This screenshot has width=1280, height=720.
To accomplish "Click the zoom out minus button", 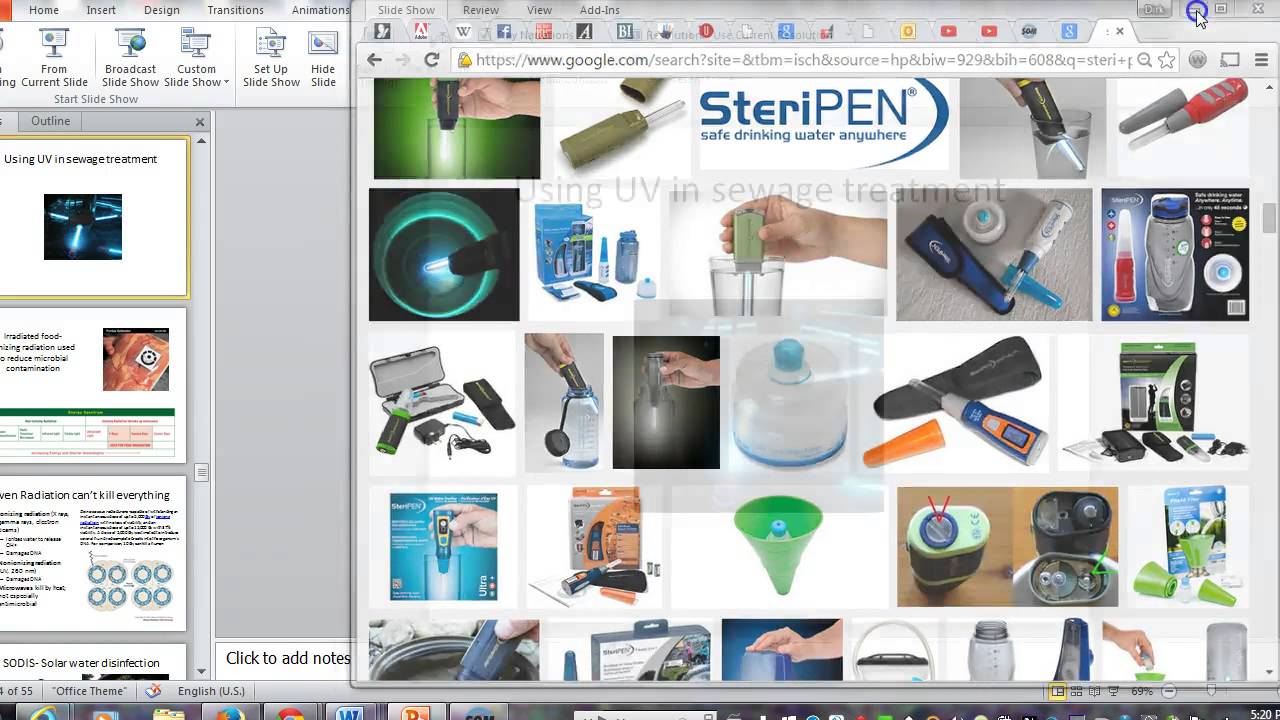I will click(x=1168, y=691).
